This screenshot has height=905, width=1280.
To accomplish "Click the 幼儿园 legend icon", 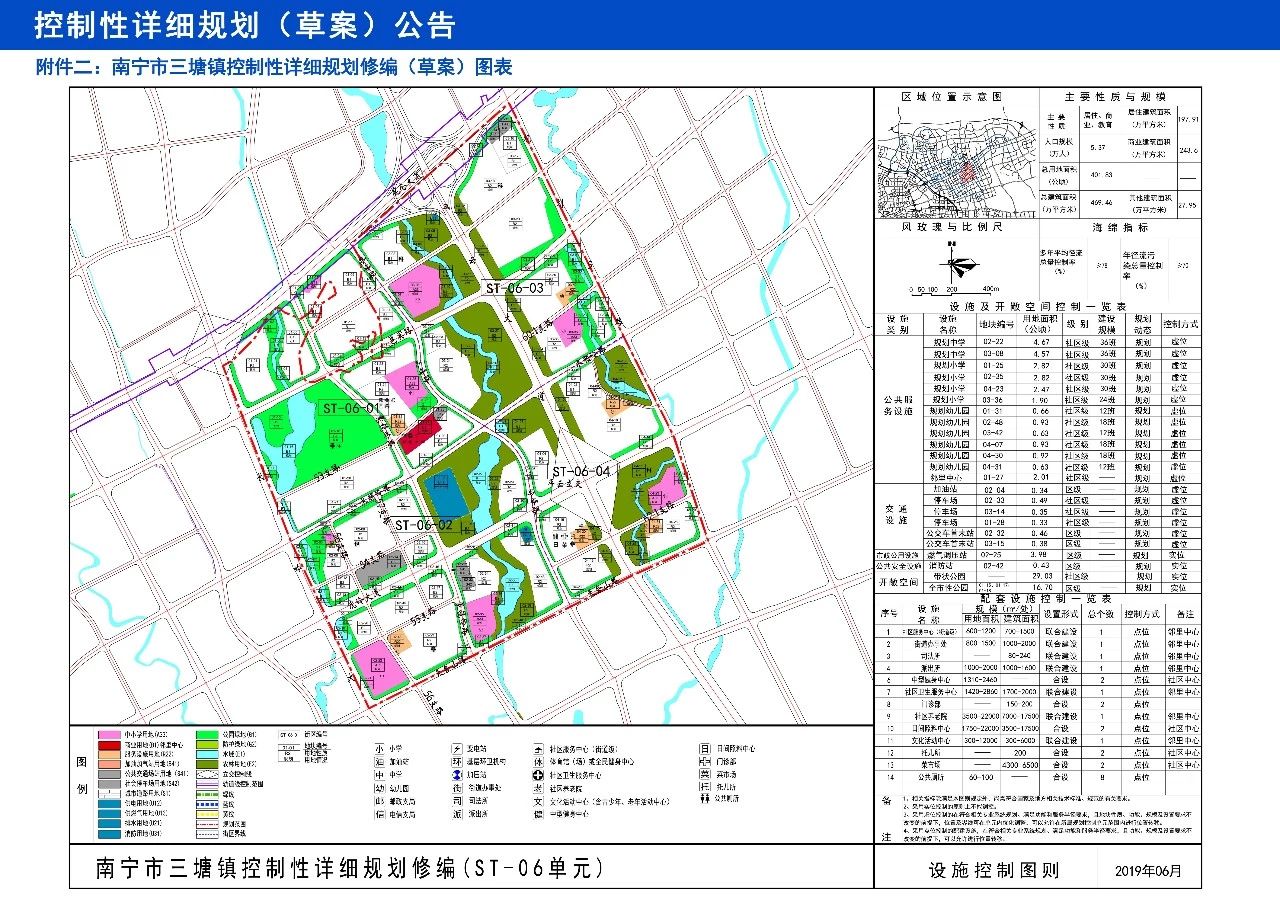I will tap(379, 788).
